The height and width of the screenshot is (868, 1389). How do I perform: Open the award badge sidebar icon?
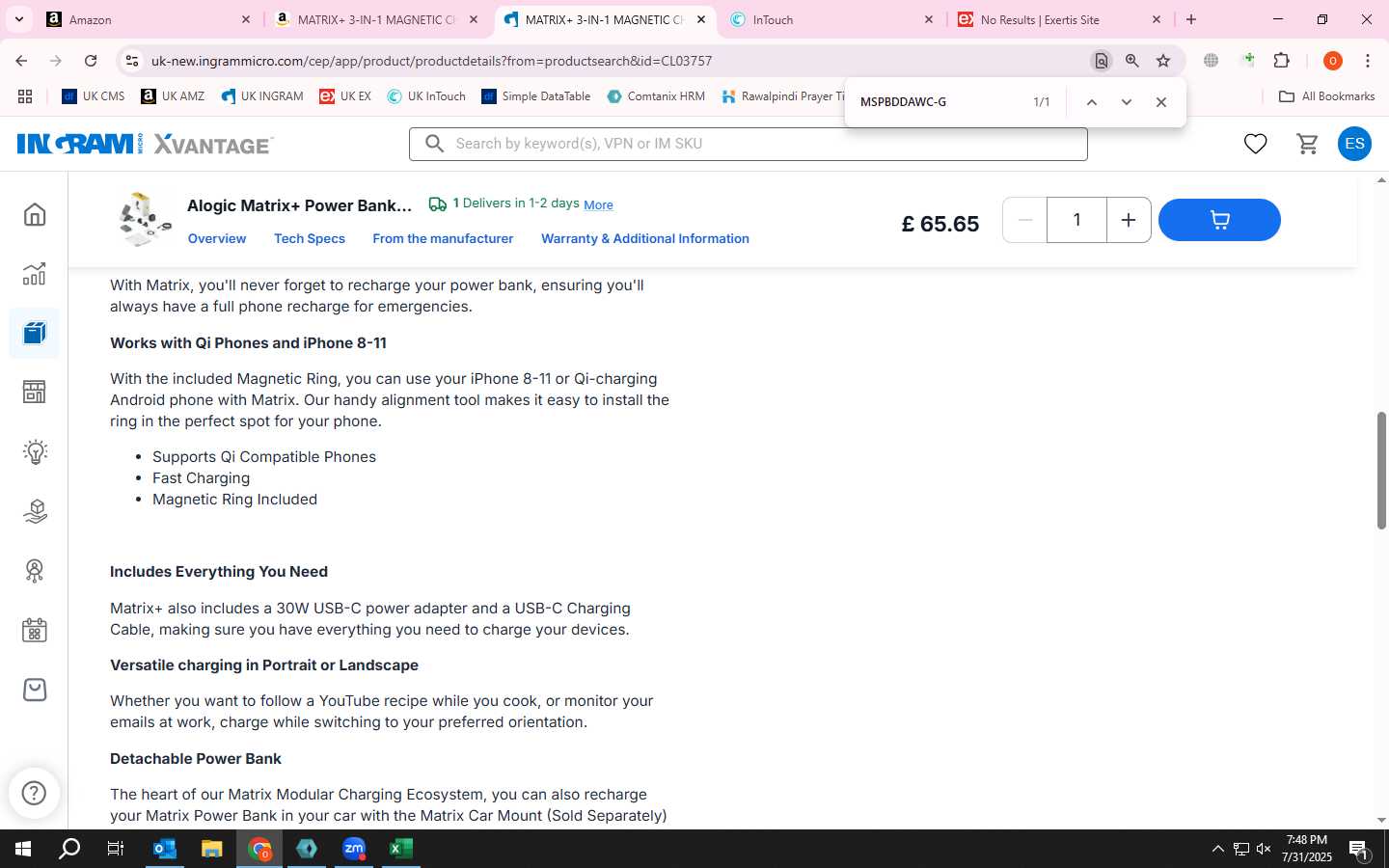point(35,571)
